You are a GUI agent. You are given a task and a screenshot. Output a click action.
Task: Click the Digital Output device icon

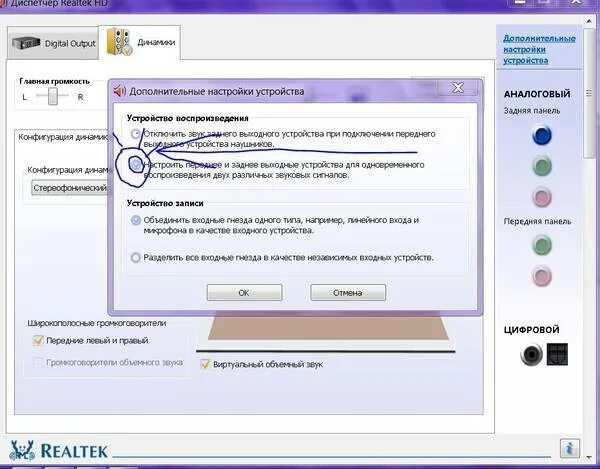pyautogui.click(x=26, y=43)
